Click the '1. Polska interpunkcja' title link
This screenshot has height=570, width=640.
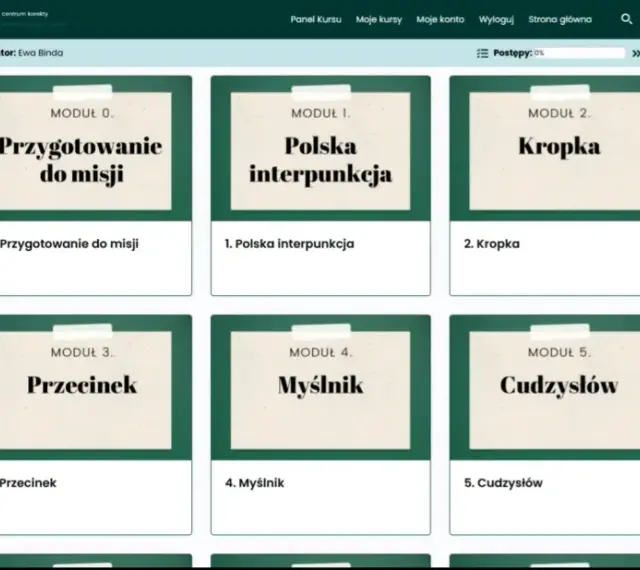click(289, 244)
